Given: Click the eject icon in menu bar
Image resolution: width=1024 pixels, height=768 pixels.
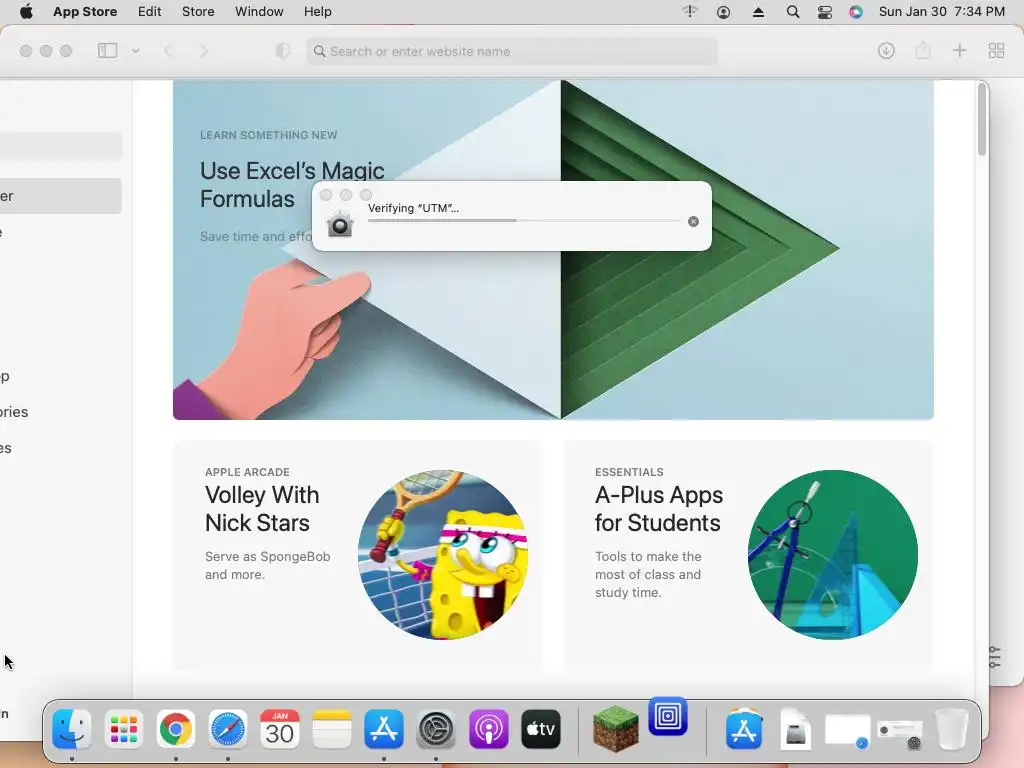Looking at the screenshot, I should [x=758, y=12].
